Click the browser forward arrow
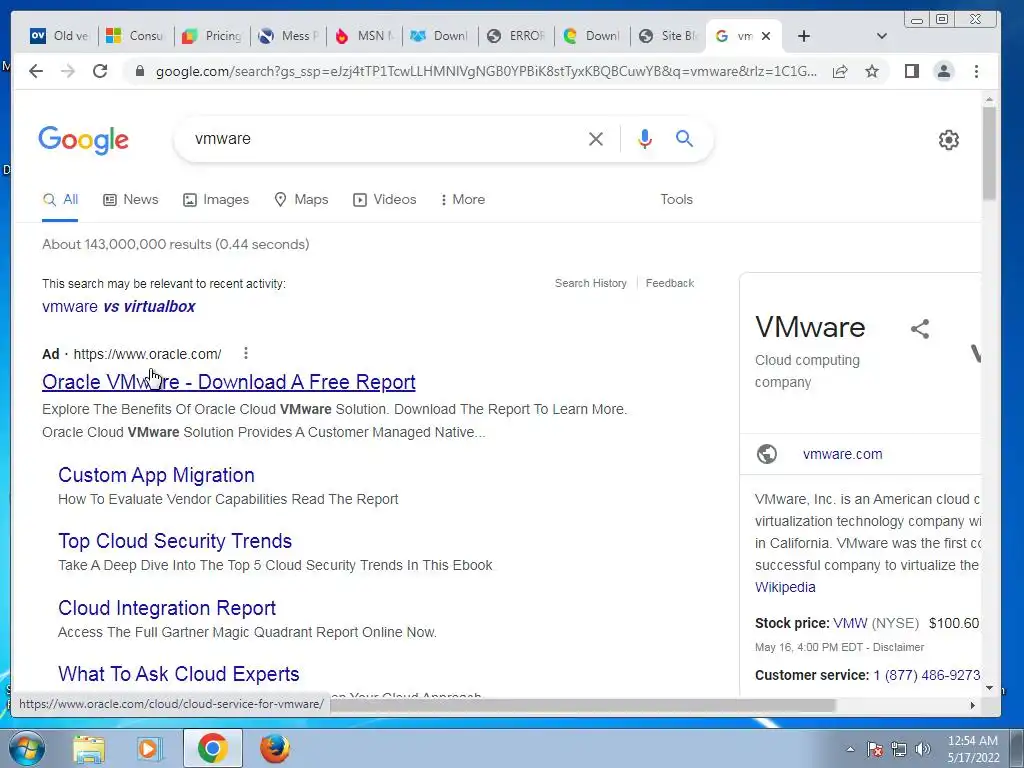This screenshot has height=768, width=1024. [x=68, y=71]
